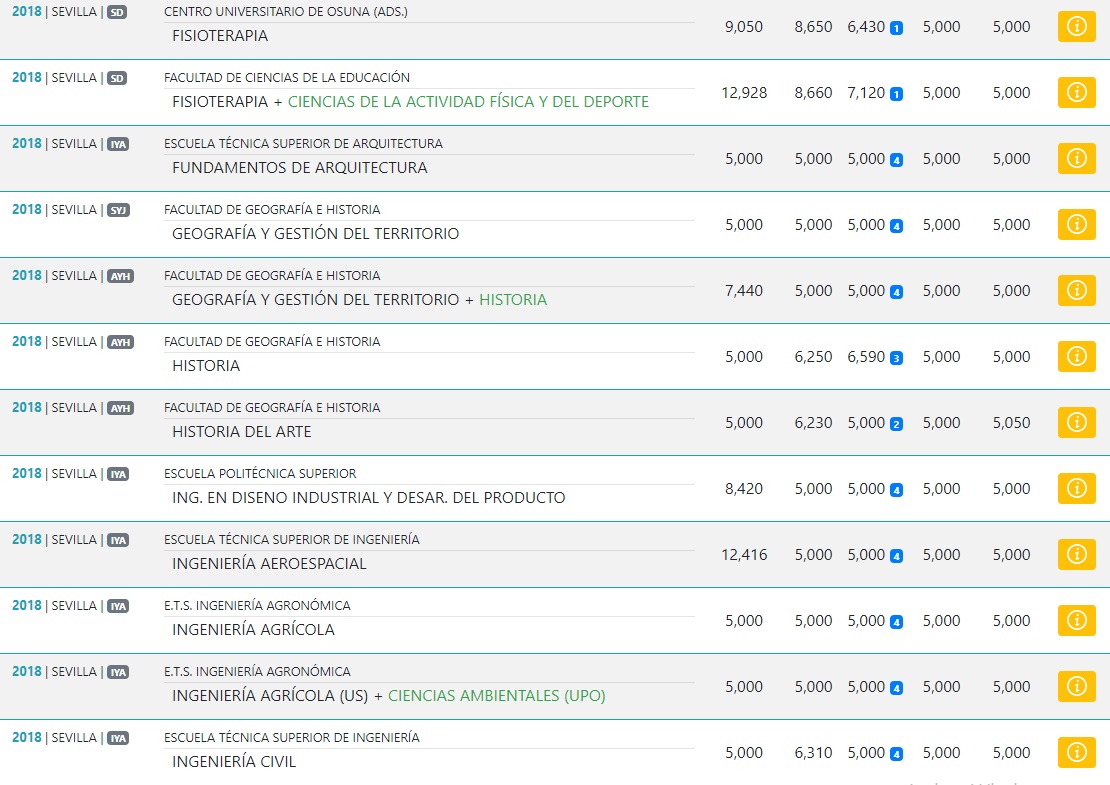Select Ingeniería Aeroespacial degree name
Viewport: 1110px width, 785px height.
[269, 564]
